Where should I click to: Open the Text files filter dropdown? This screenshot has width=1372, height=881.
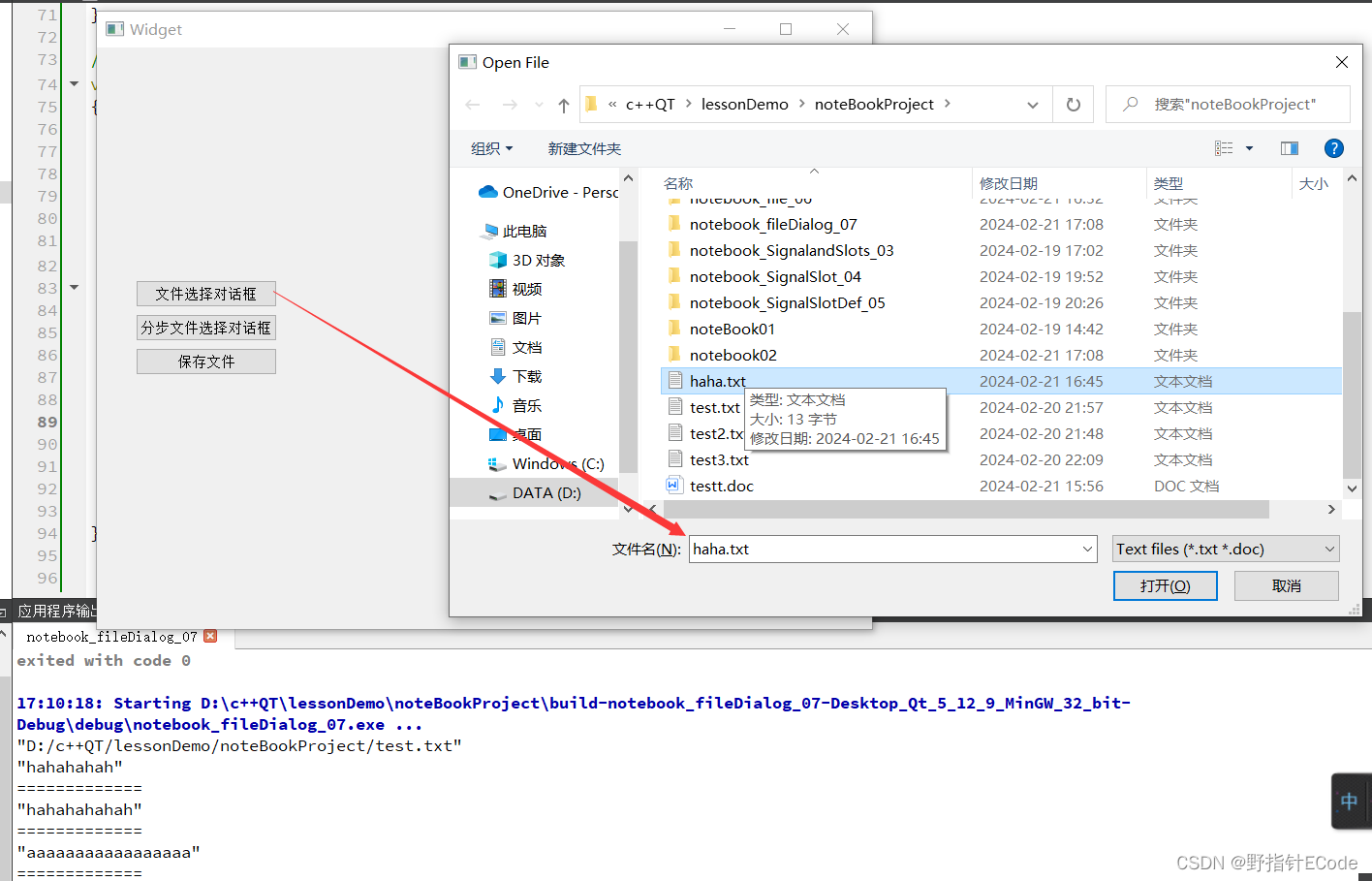[x=1226, y=549]
